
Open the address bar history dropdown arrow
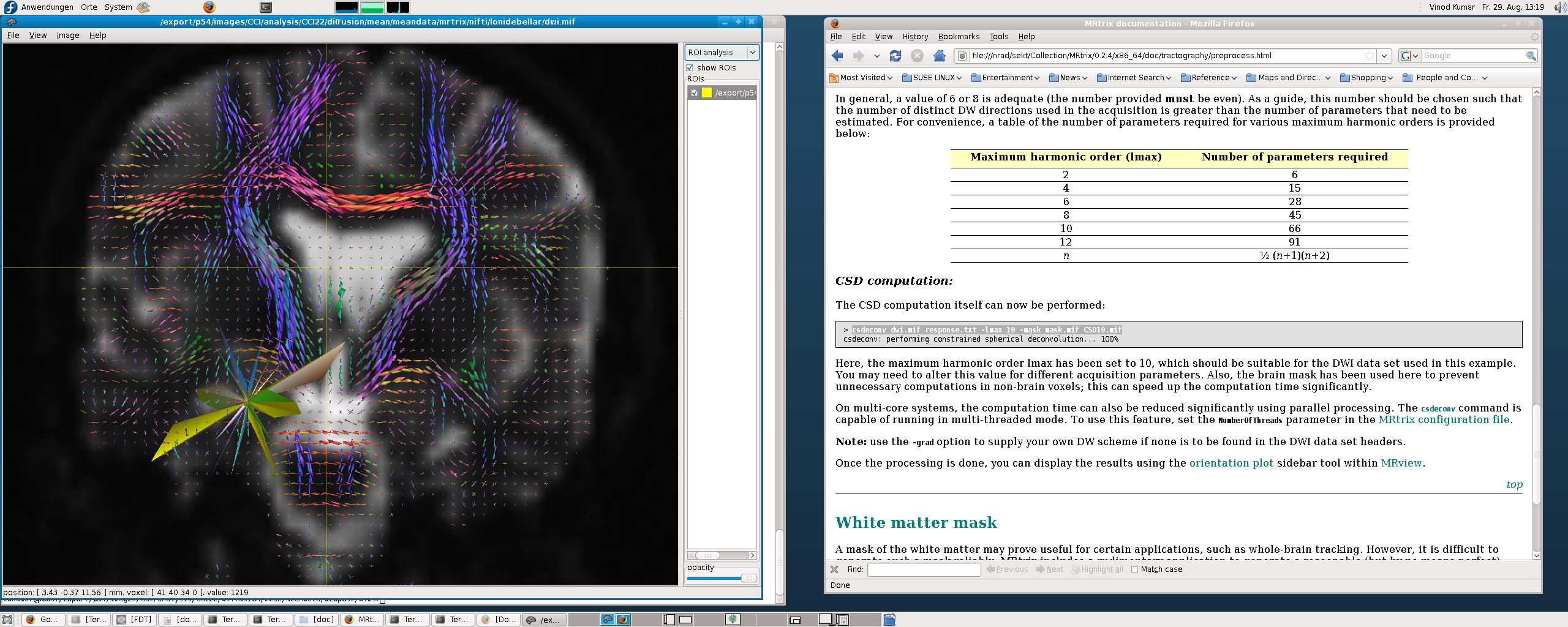click(1384, 56)
